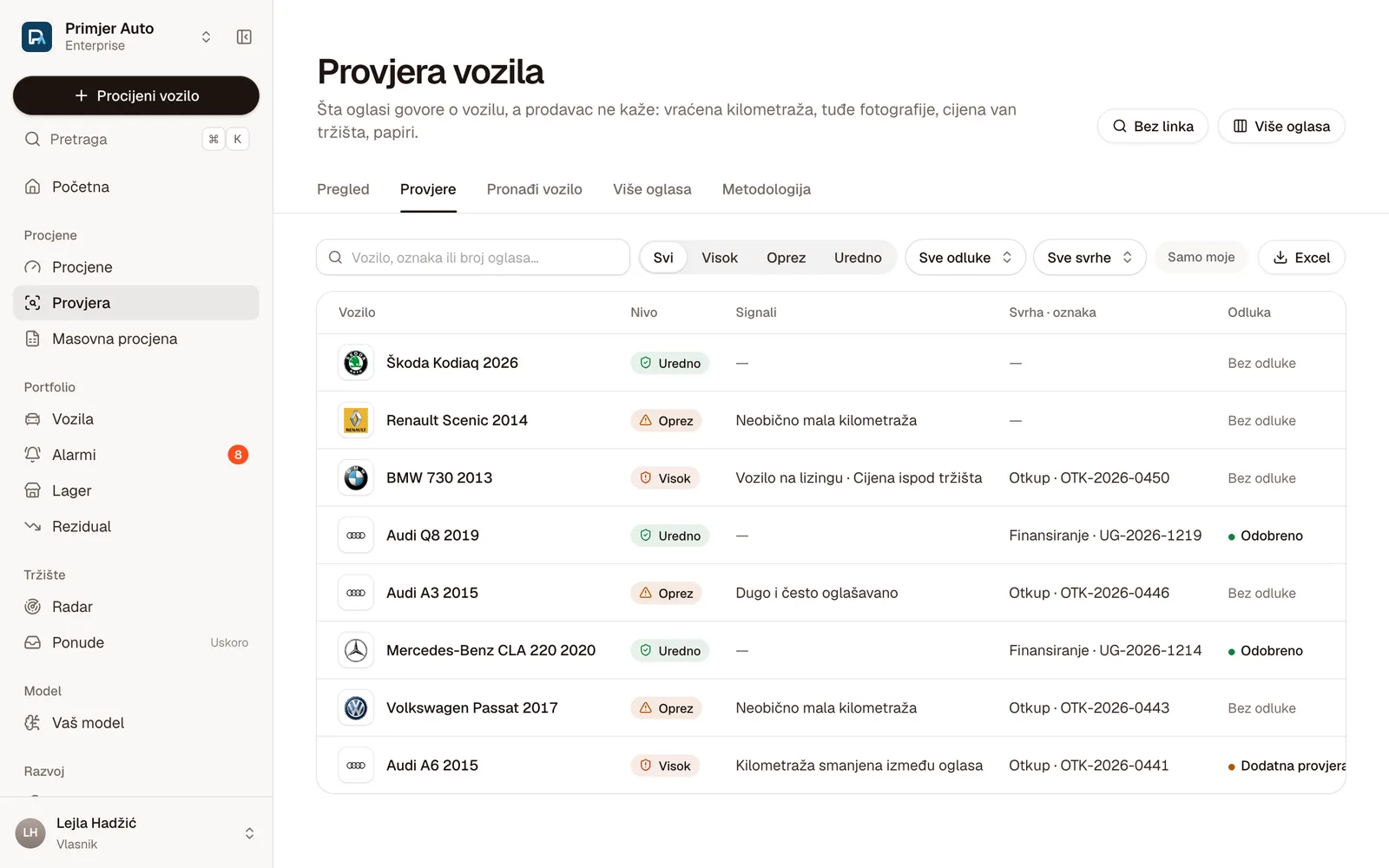Switch to the Metodologija tab
Image resolution: width=1389 pixels, height=868 pixels.
(x=767, y=189)
